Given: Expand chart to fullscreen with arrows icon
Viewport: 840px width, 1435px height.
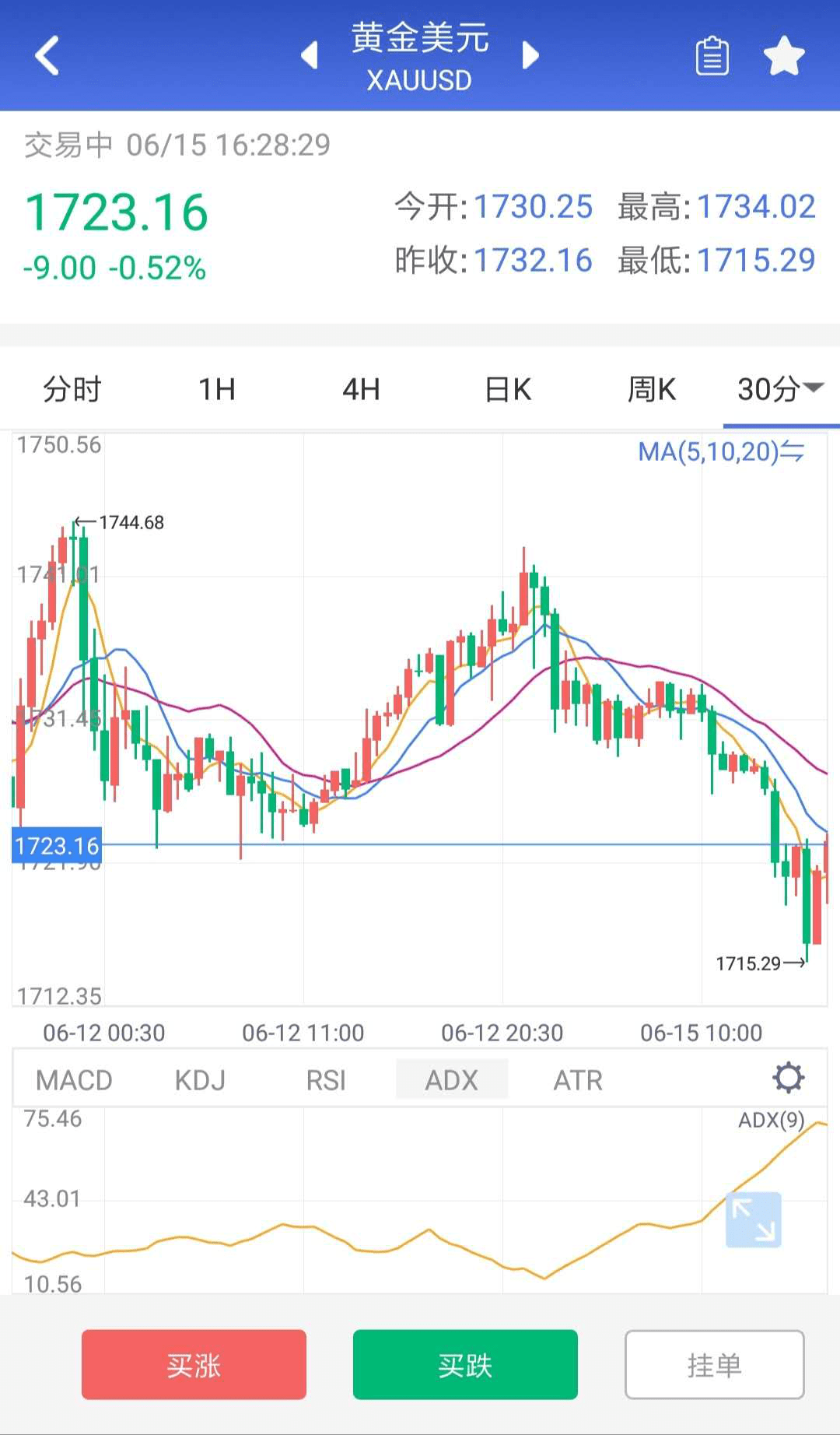Looking at the screenshot, I should pyautogui.click(x=753, y=1219).
